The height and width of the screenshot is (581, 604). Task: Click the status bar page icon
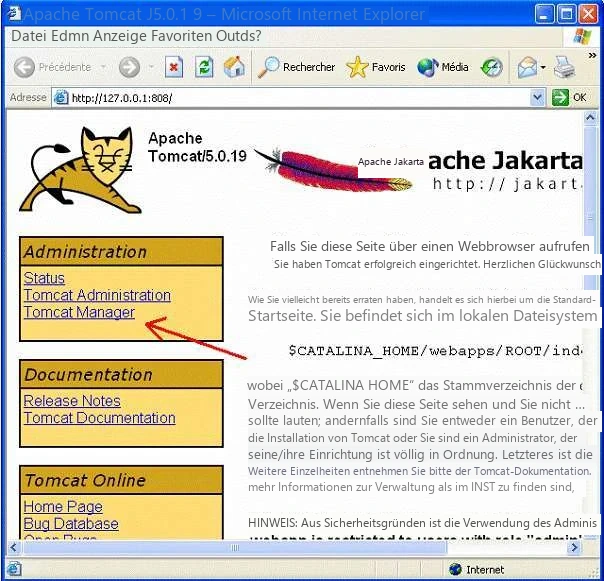pyautogui.click(x=14, y=569)
